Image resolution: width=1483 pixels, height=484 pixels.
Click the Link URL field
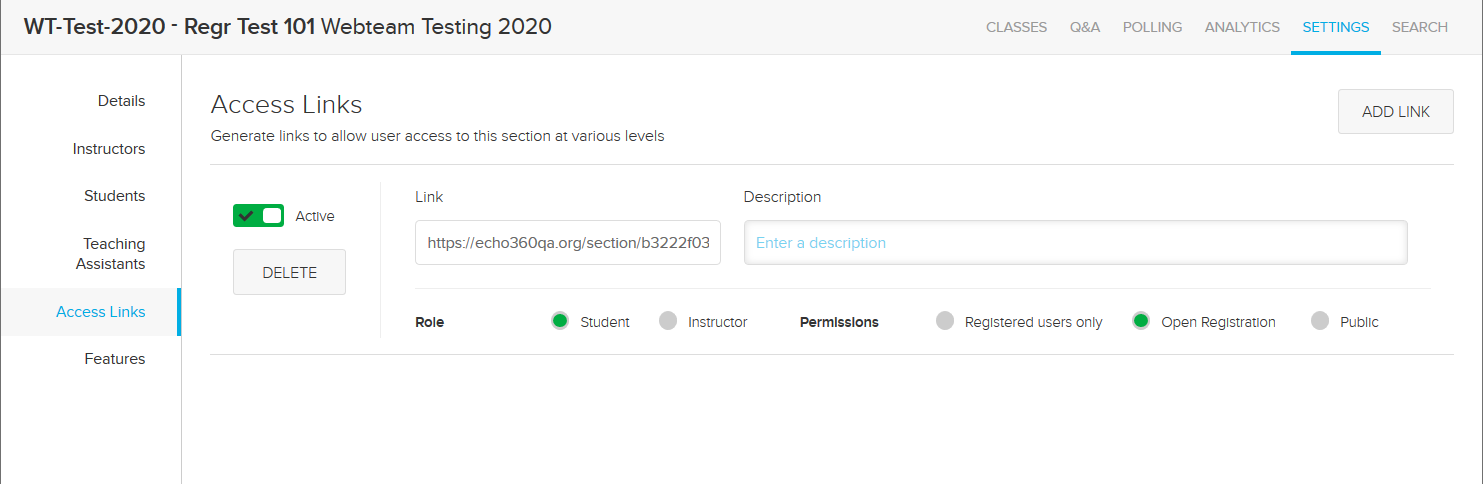568,243
